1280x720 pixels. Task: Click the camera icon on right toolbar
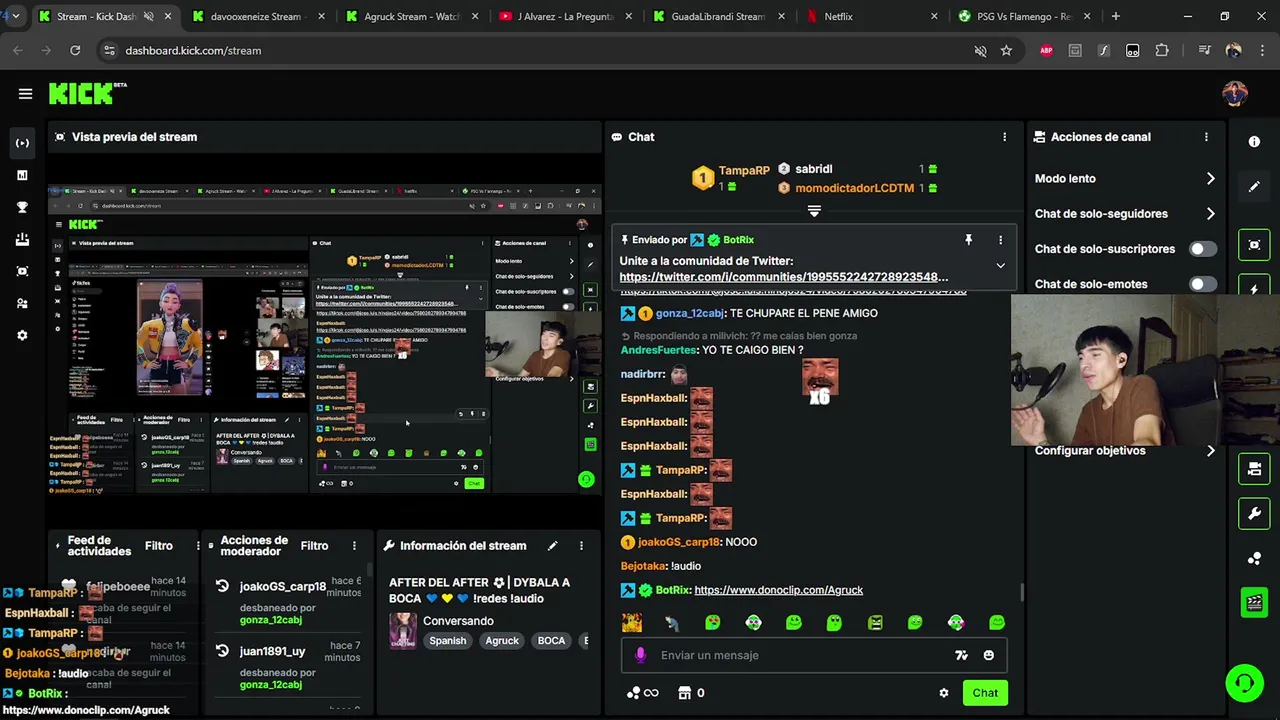pyautogui.click(x=1254, y=468)
